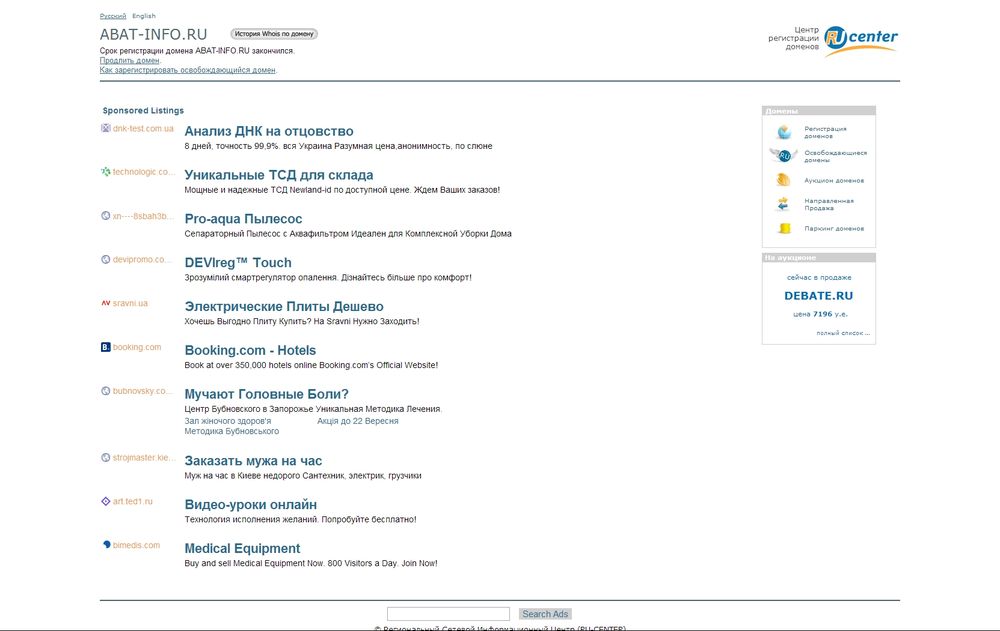Open История Whois по домену button
This screenshot has height=631, width=1000.
pyautogui.click(x=274, y=34)
